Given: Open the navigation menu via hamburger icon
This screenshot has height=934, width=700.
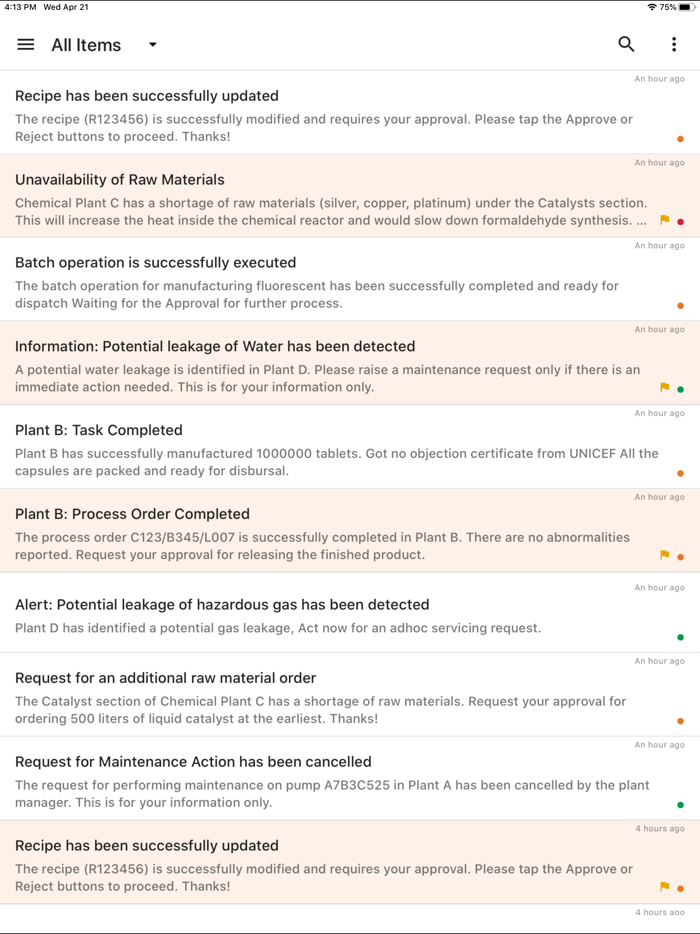Looking at the screenshot, I should click(x=25, y=44).
